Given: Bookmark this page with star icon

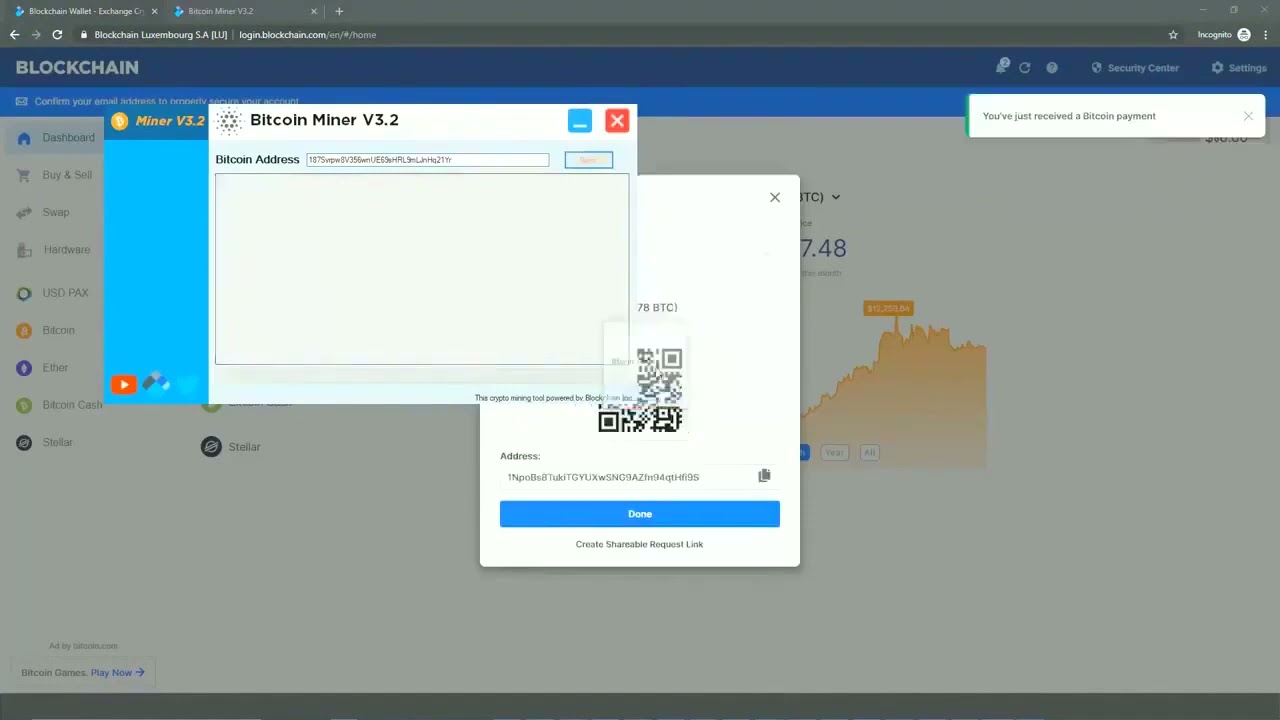Looking at the screenshot, I should tap(1173, 34).
